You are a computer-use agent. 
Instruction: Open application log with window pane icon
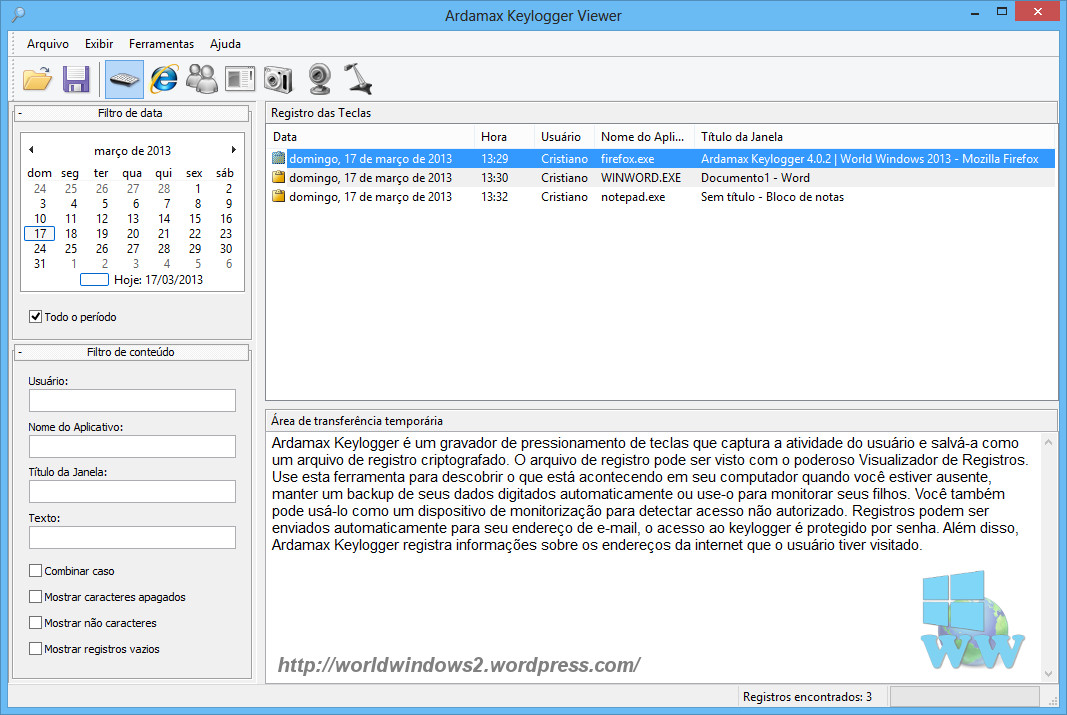(x=240, y=79)
